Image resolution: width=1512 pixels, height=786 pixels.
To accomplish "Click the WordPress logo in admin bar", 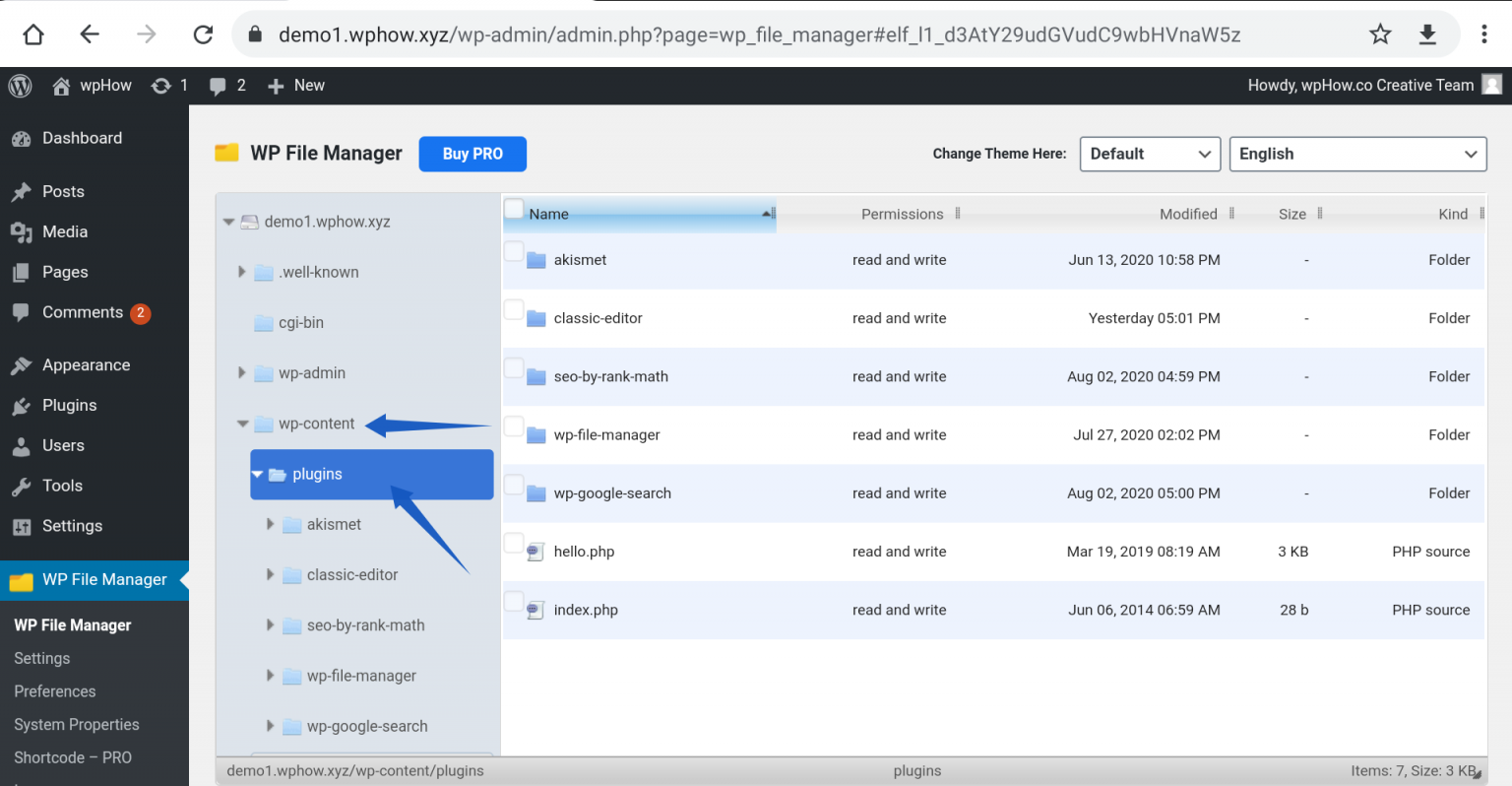I will tap(21, 86).
